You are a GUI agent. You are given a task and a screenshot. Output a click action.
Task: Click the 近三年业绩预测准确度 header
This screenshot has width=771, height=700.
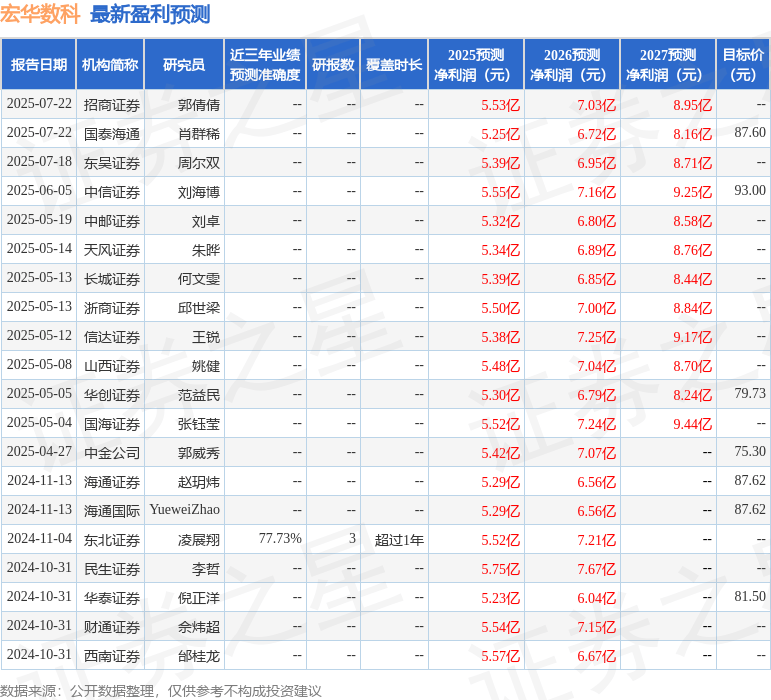click(265, 65)
